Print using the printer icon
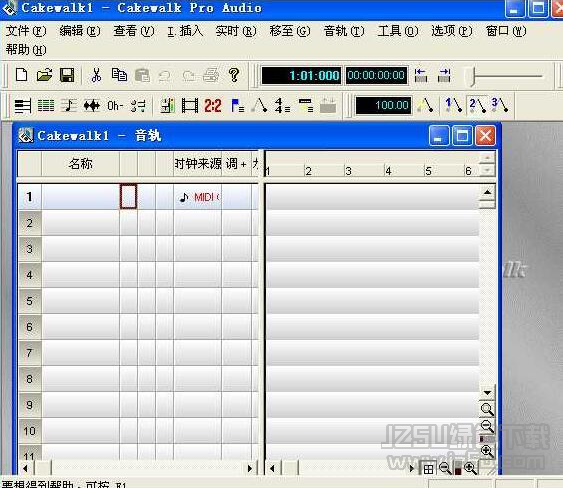The height and width of the screenshot is (488, 563). tap(211, 75)
